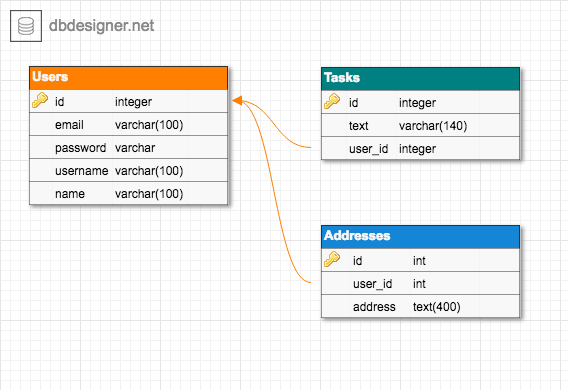Select the username field in Users table
Viewport: 568px width, 390px height.
pos(82,171)
